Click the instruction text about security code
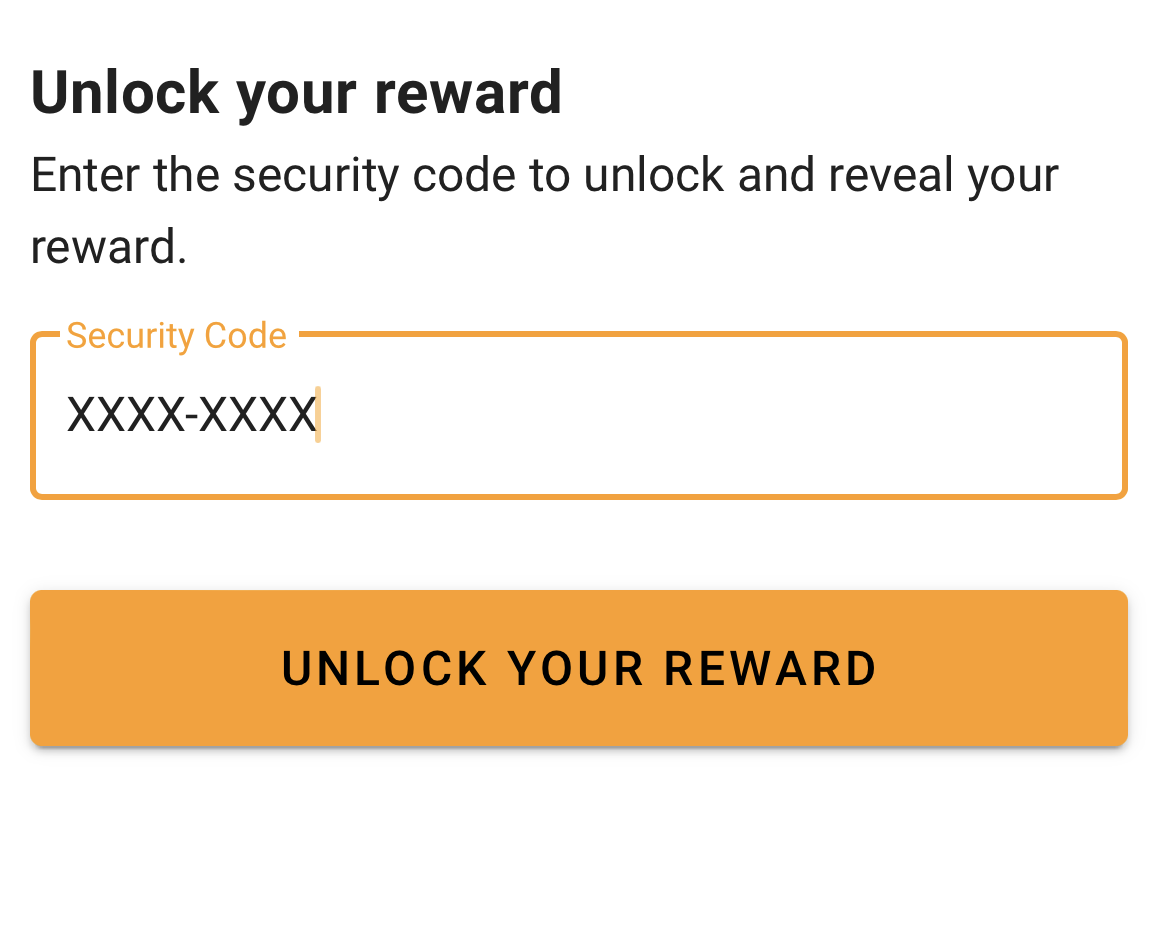The height and width of the screenshot is (952, 1164). (x=544, y=174)
